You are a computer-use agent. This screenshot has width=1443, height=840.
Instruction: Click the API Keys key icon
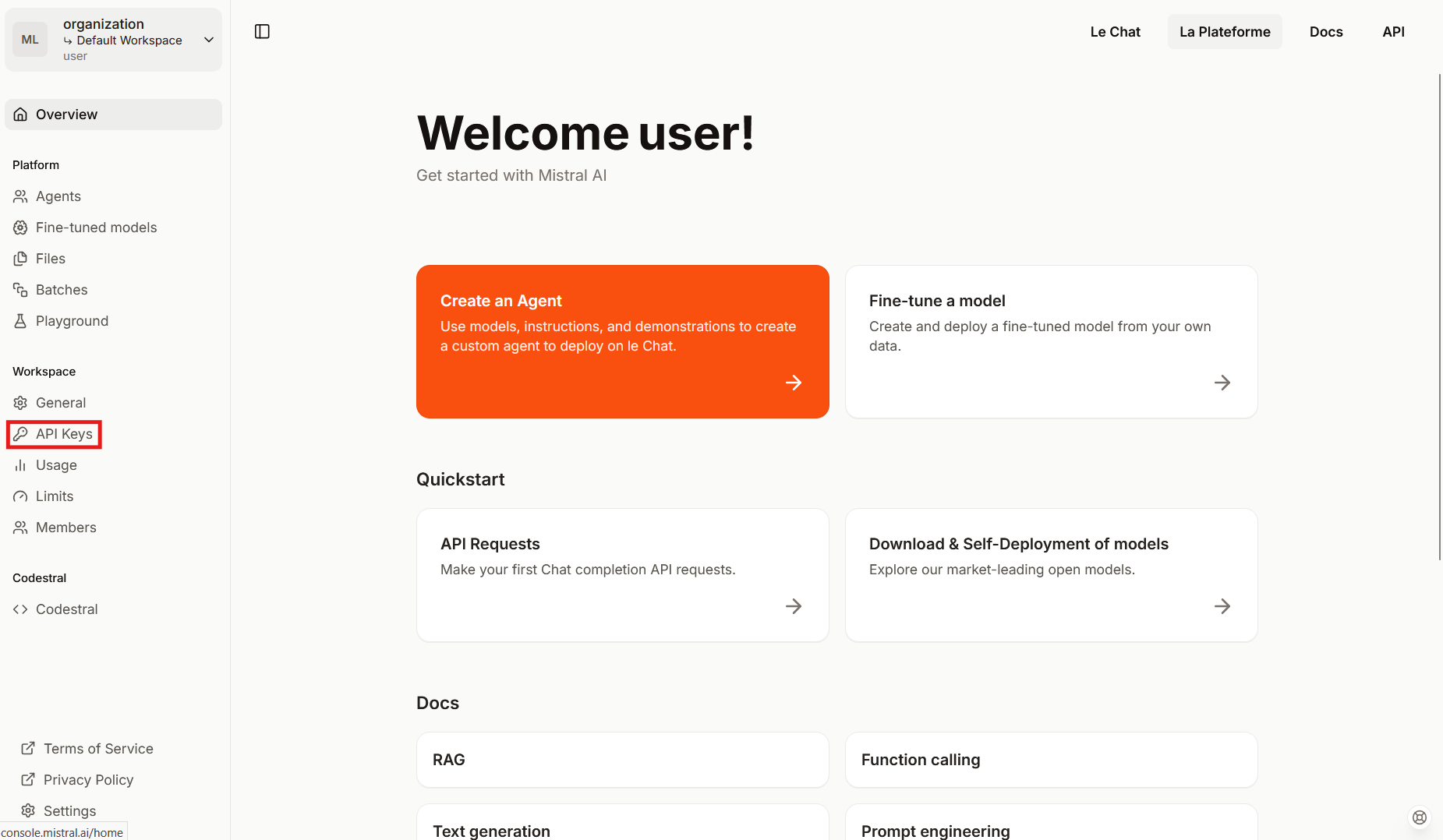(x=20, y=434)
